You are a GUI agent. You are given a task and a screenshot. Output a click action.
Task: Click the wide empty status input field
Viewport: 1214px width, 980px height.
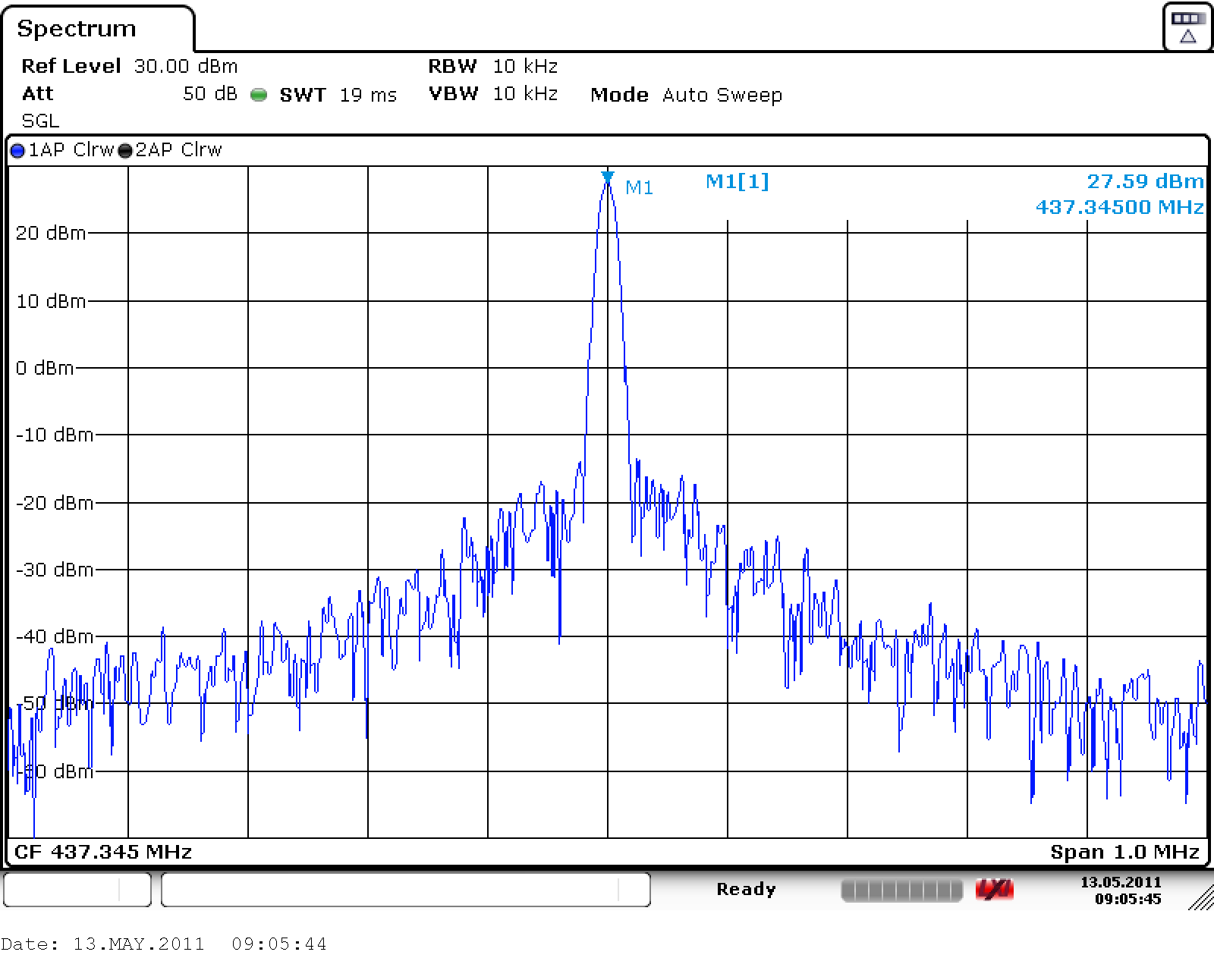pyautogui.click(x=405, y=889)
